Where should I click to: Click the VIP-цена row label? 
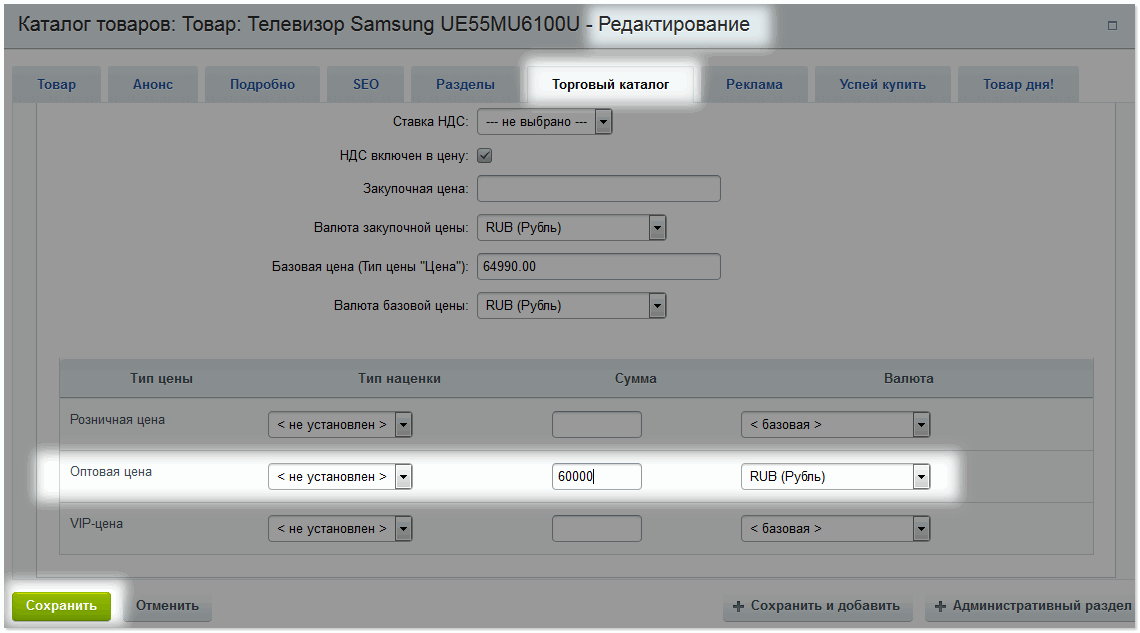click(x=96, y=523)
